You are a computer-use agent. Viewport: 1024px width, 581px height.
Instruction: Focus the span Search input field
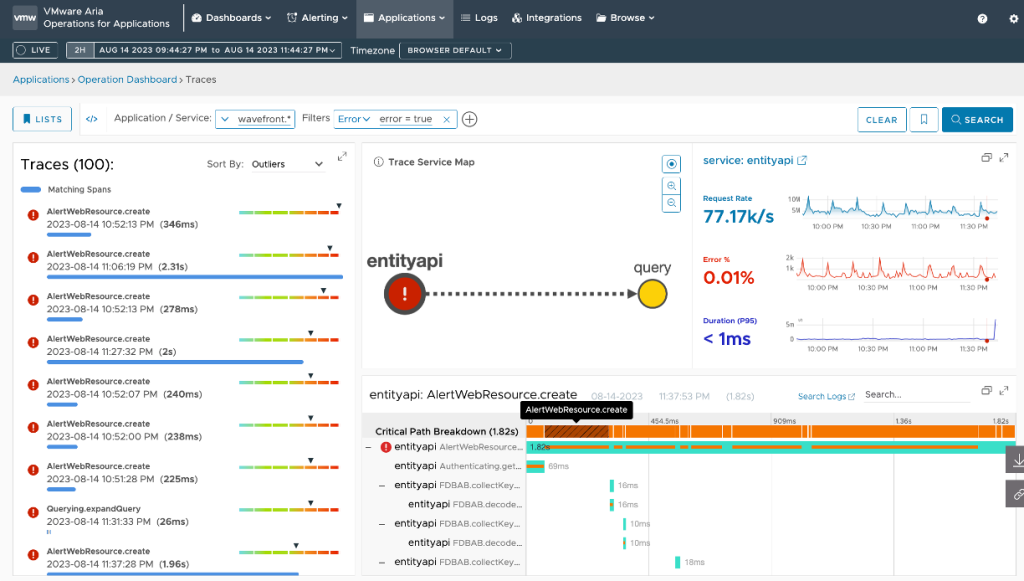[x=918, y=395]
